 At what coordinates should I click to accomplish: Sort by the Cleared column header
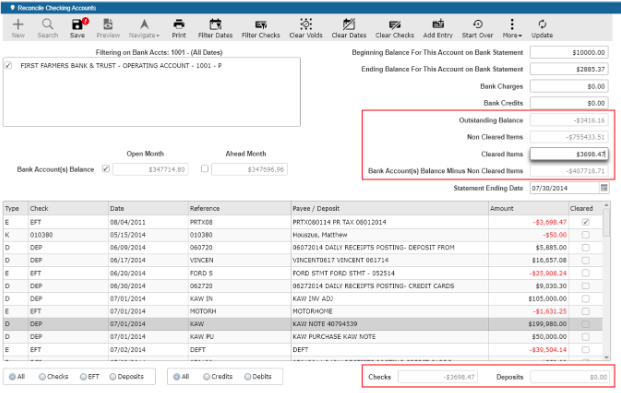click(585, 208)
